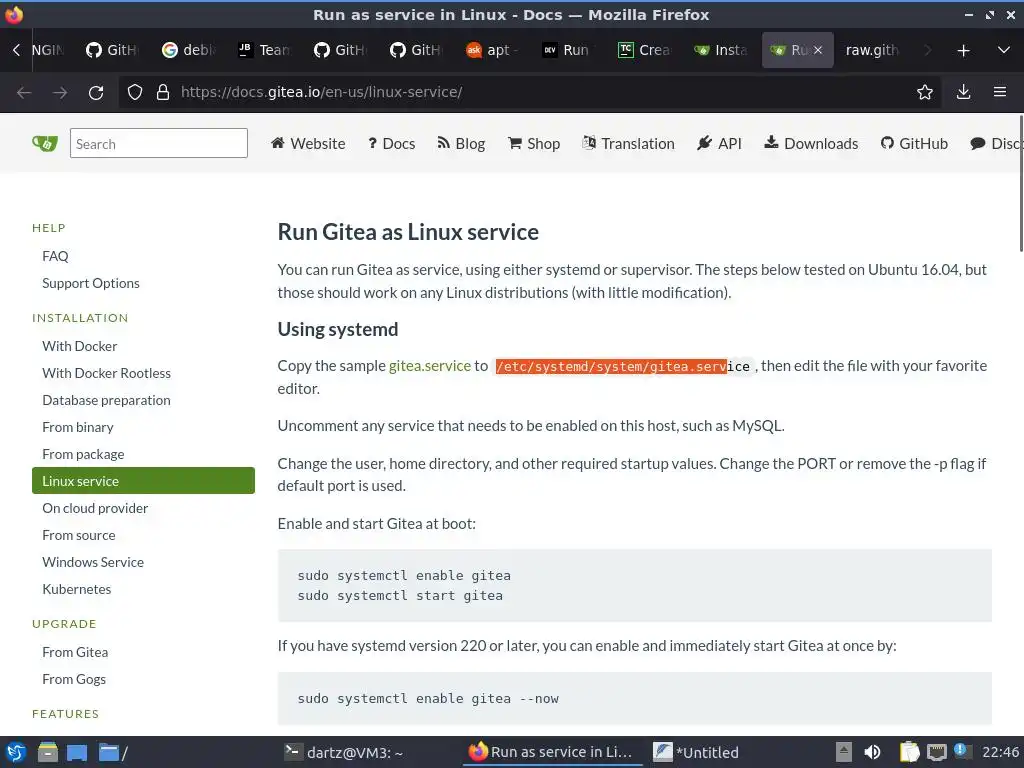Switch to the 'debi' Google tab
Viewport: 1024px width, 768px height.
point(189,50)
